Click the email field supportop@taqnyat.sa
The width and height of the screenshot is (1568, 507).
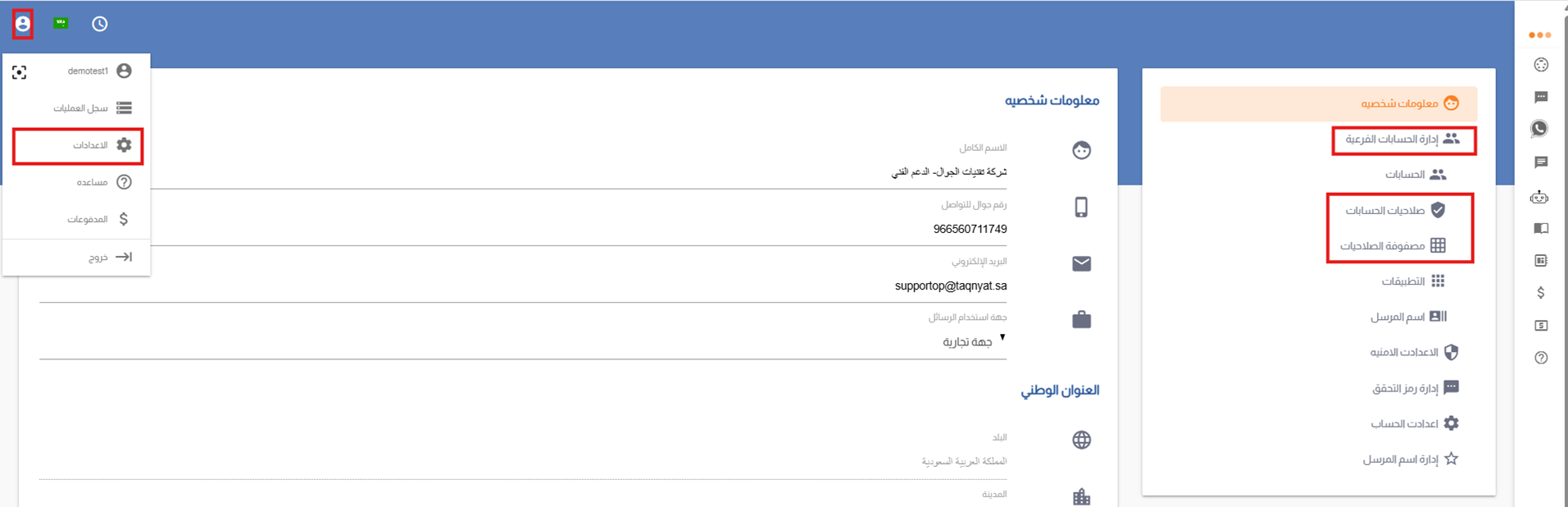(x=523, y=286)
